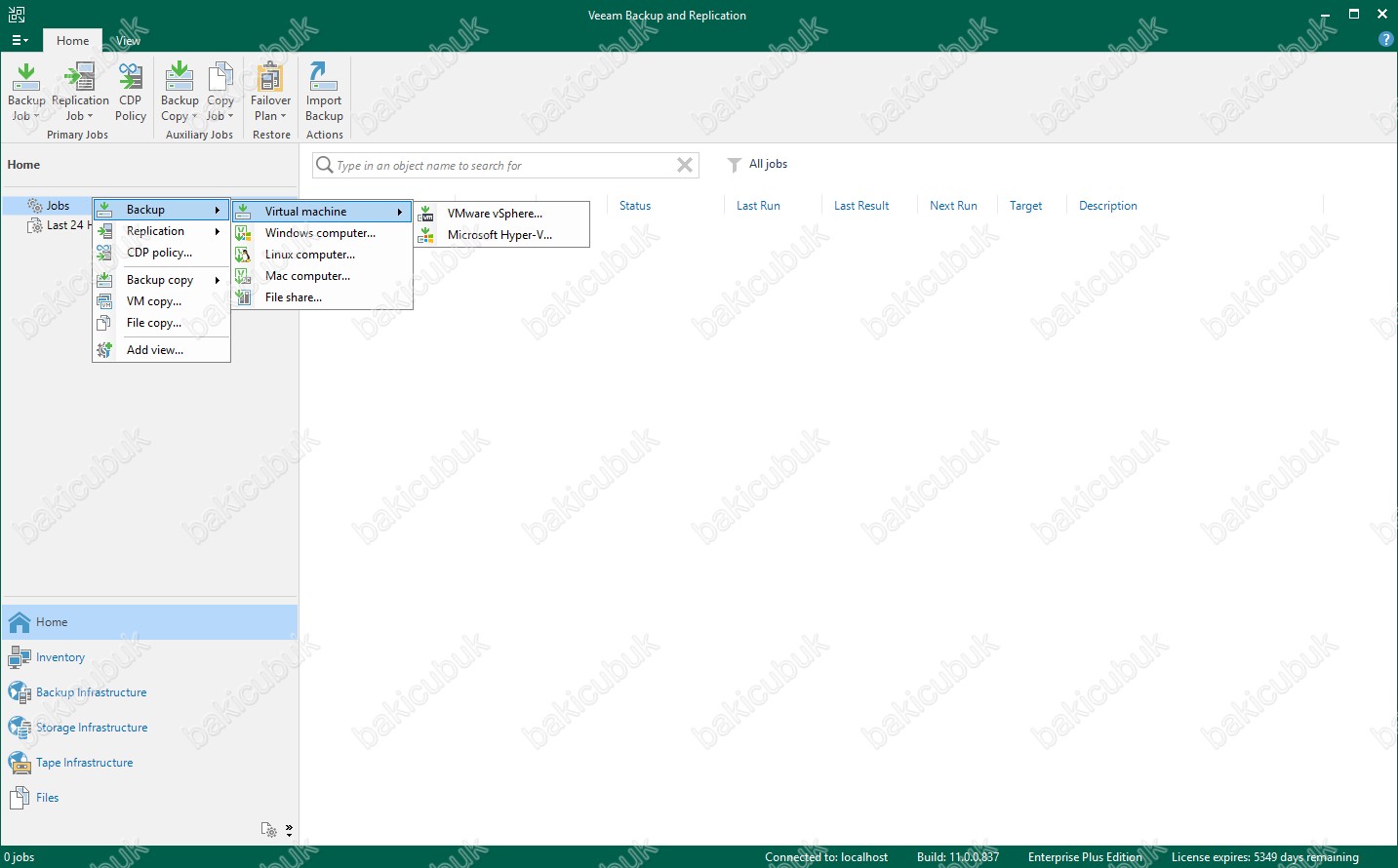Click the Connected to: localhost status
Viewport: 1398px width, 868px height.
pos(826,857)
